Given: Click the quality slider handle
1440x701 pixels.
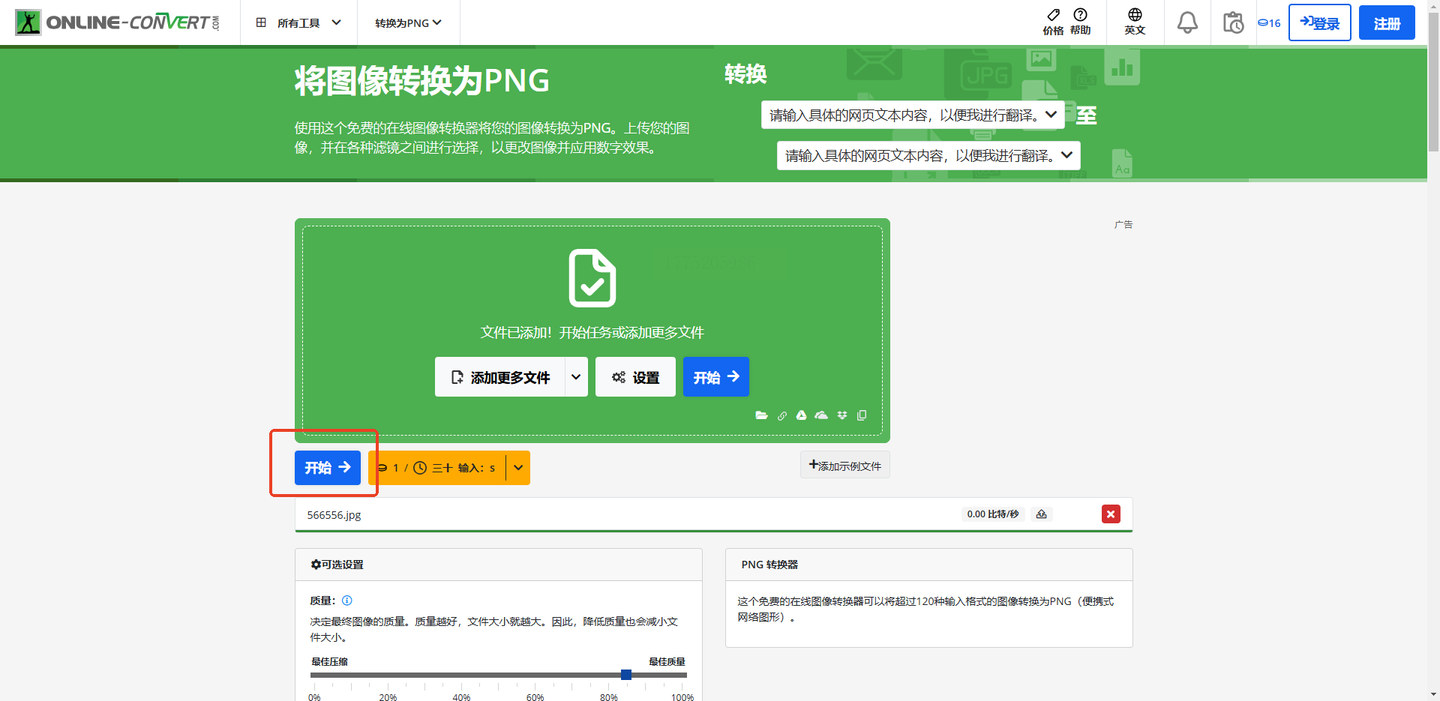Looking at the screenshot, I should click(x=626, y=675).
